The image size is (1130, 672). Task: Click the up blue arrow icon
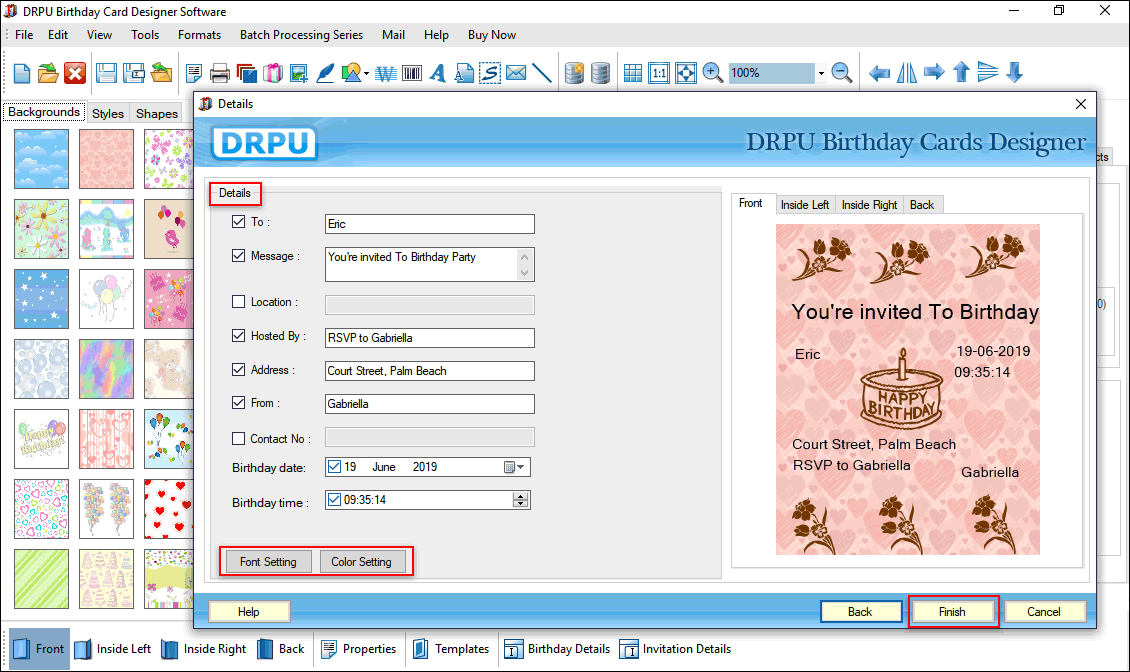[x=961, y=72]
